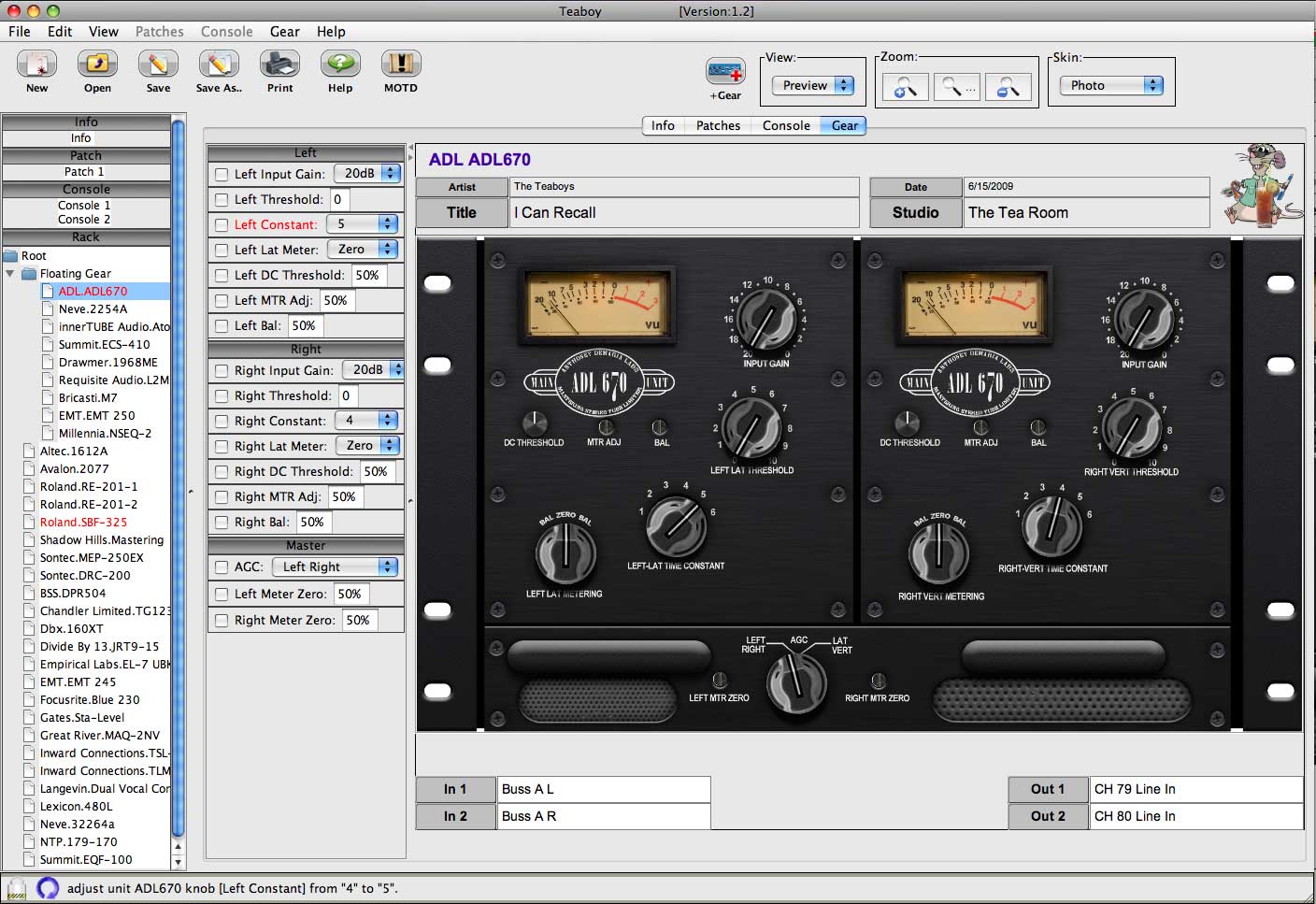Select Console 2 in the sidebar

pyautogui.click(x=84, y=219)
